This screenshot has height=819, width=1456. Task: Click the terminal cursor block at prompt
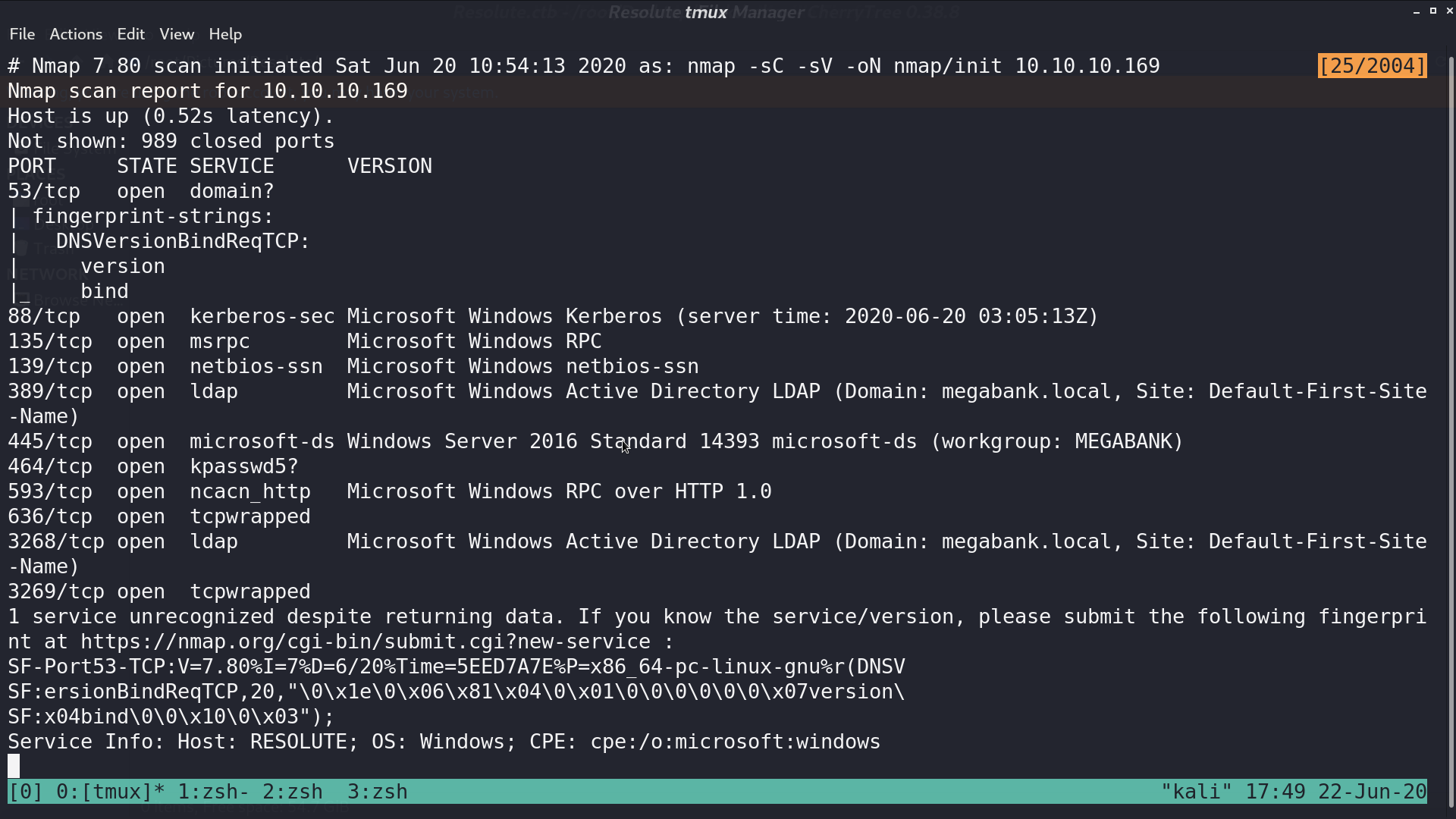pyautogui.click(x=14, y=766)
